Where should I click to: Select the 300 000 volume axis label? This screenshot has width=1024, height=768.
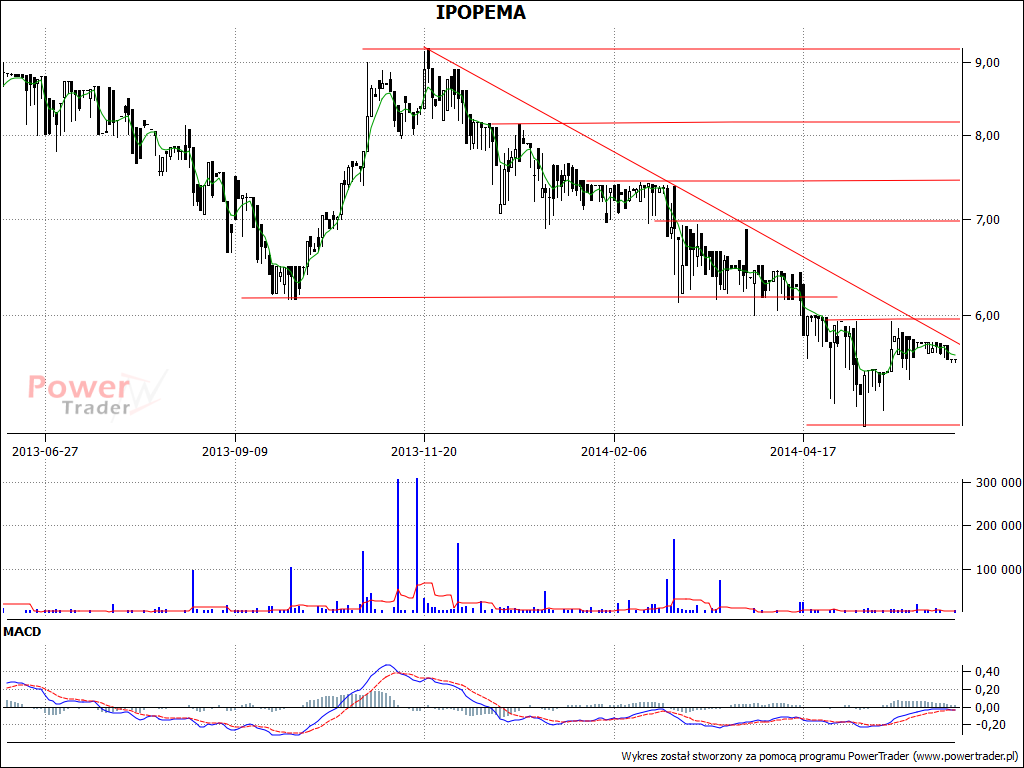[998, 483]
